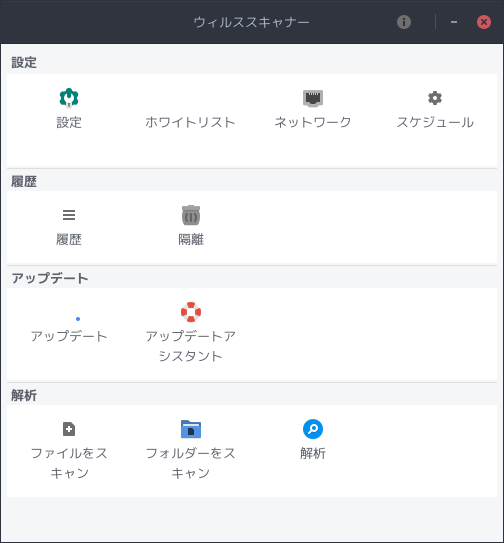
Task: Choose フォルダーをスキャン blue folder icon
Action: click(191, 429)
